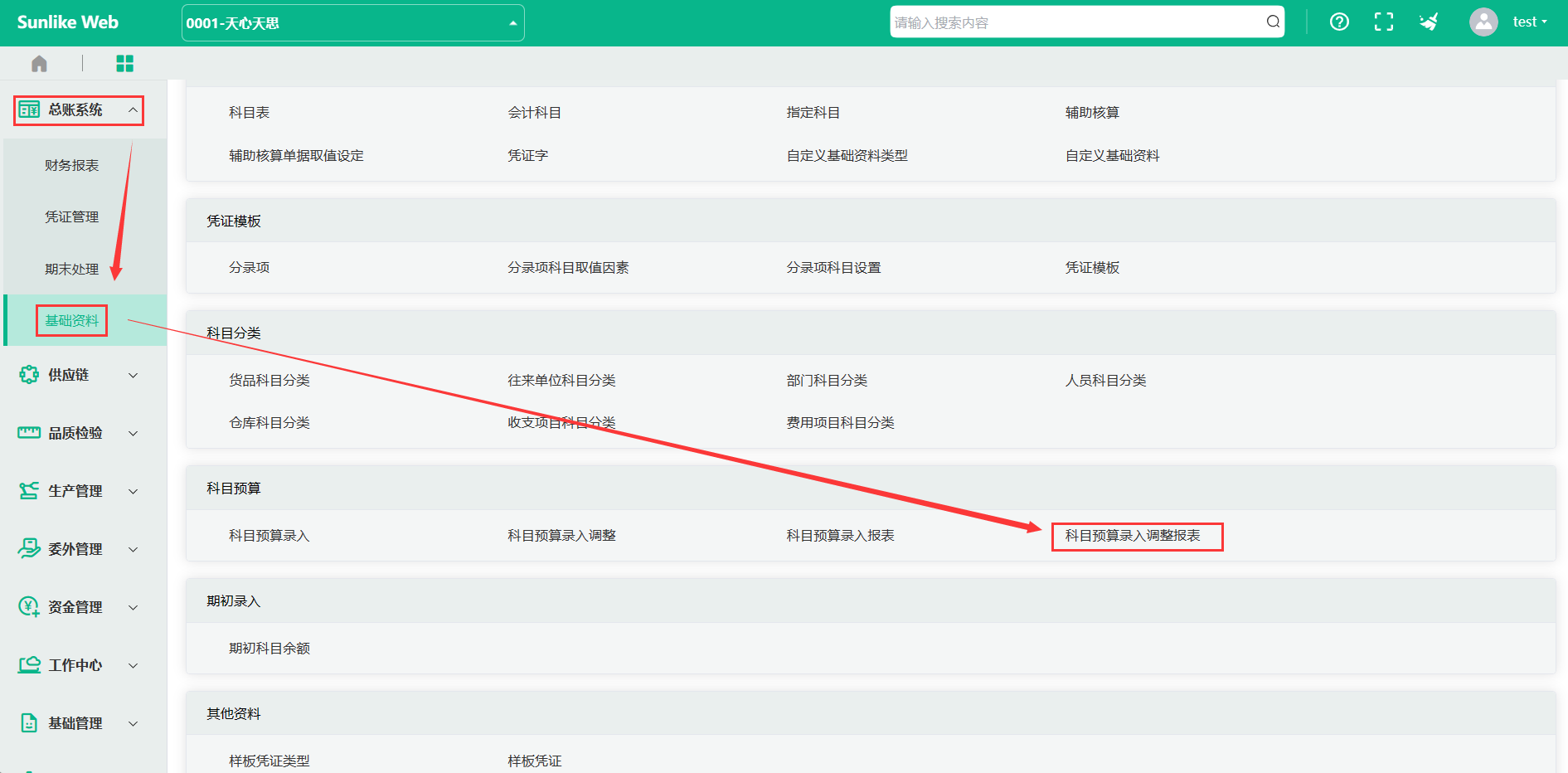Open 仓库科目分类
The height and width of the screenshot is (773, 1568).
(269, 423)
